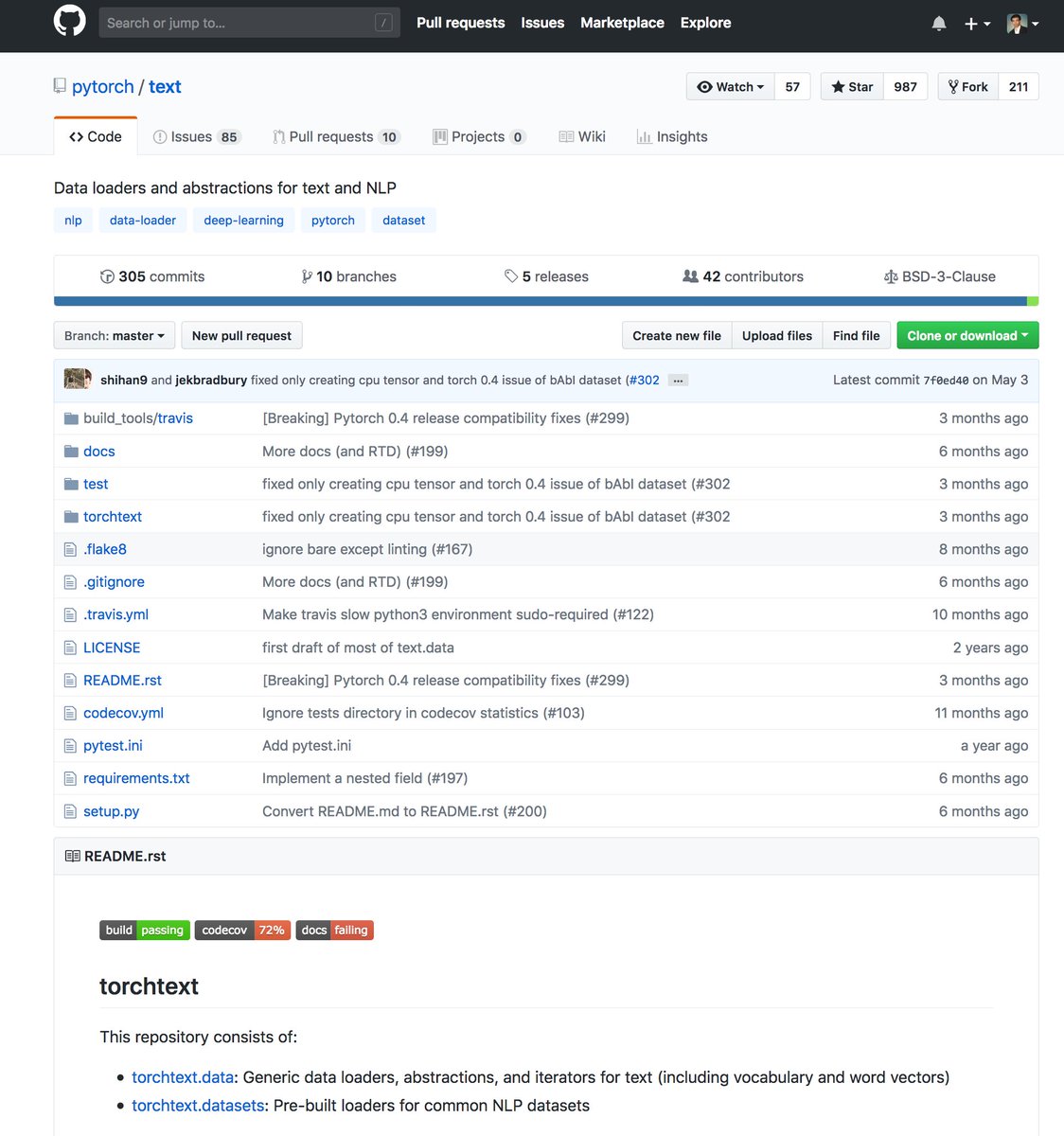
Task: Open the pytorch organization link
Action: [103, 87]
